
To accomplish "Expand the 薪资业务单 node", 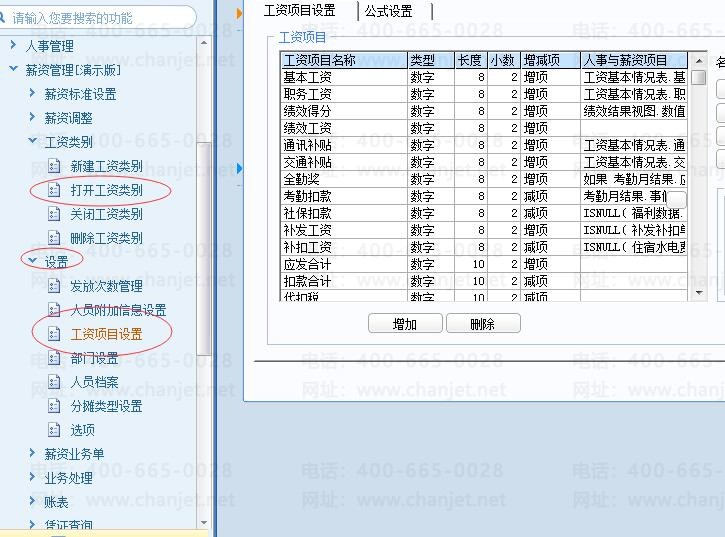I will (x=32, y=453).
